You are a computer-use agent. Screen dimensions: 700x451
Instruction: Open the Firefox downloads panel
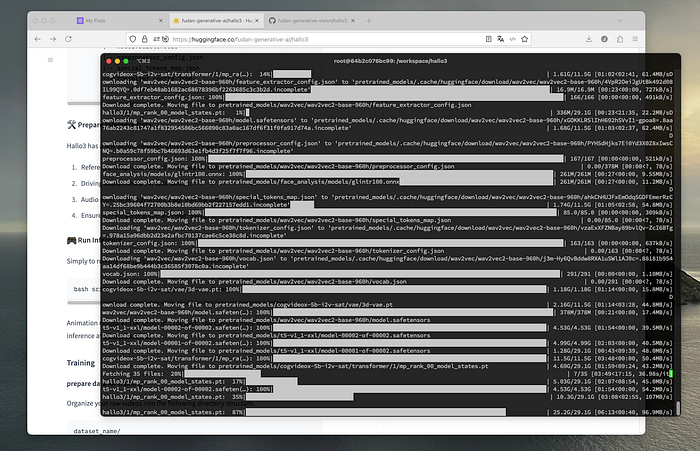click(x=589, y=39)
